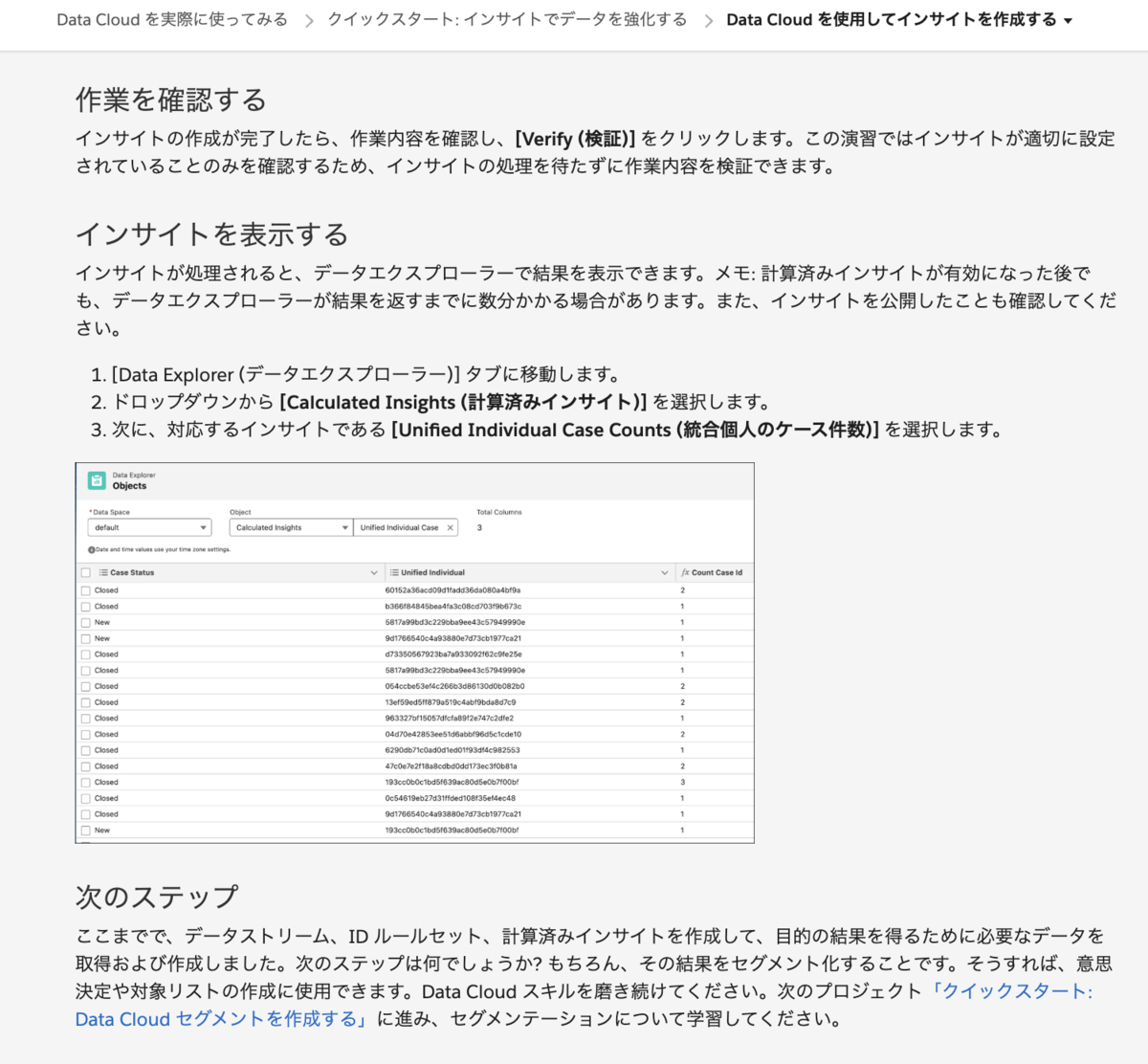Click the Data Explorer Objects app icon
The width and height of the screenshot is (1148, 1064).
(x=96, y=480)
